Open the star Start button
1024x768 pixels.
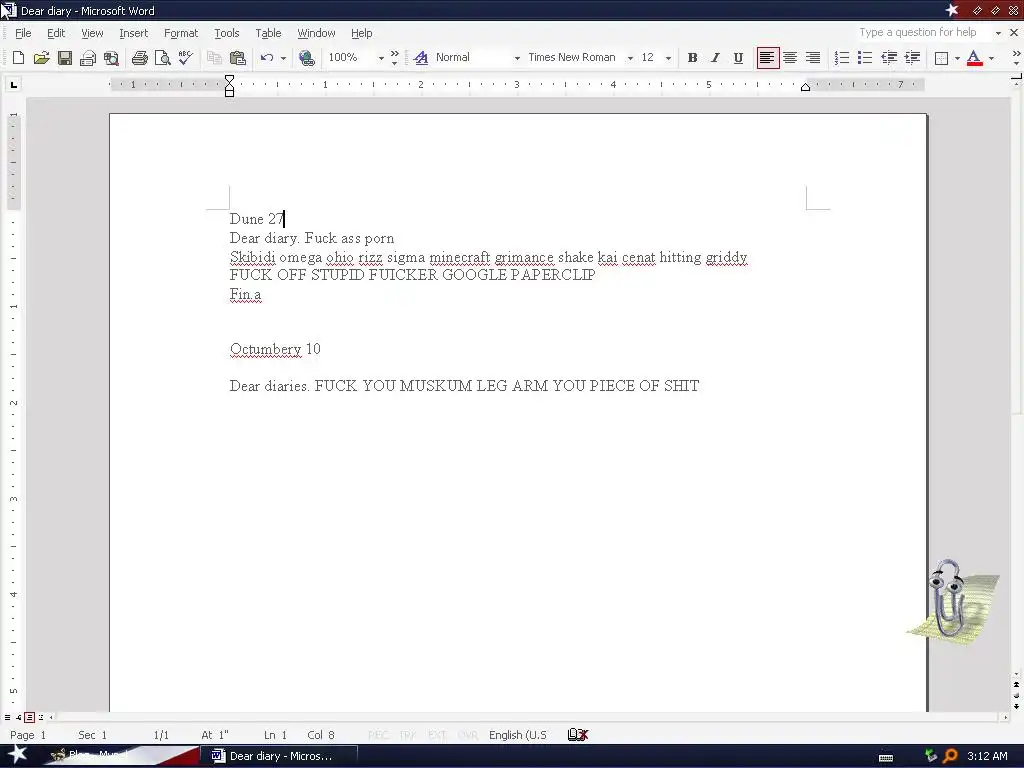[x=17, y=755]
